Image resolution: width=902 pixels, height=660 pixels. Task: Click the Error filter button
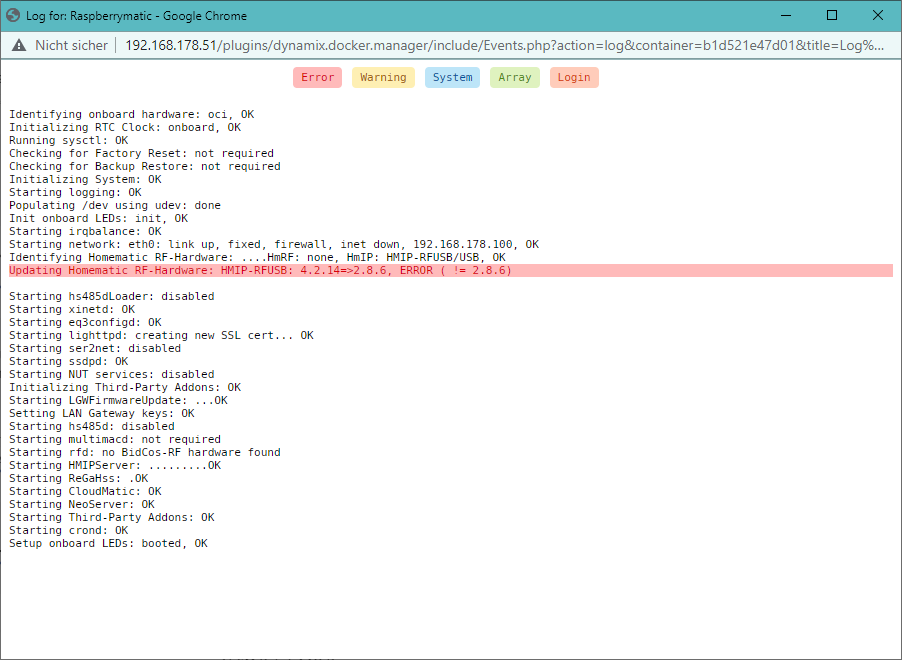click(318, 78)
